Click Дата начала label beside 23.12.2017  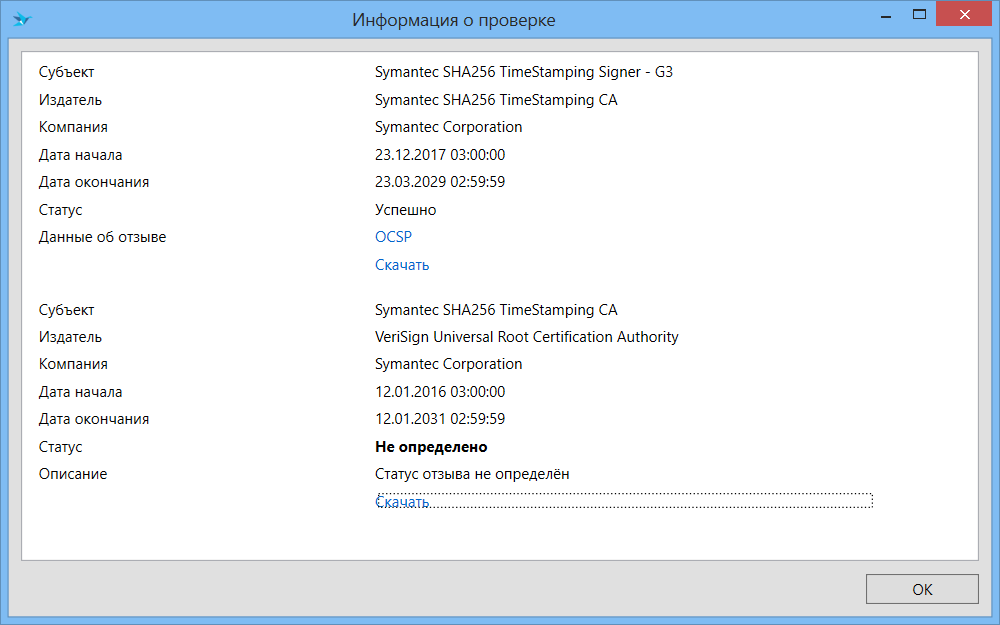[80, 155]
